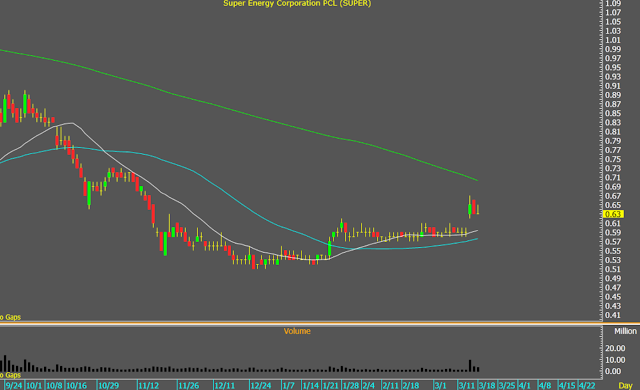
Task: Select the 4/1 date on time axis
Action: 524,386
